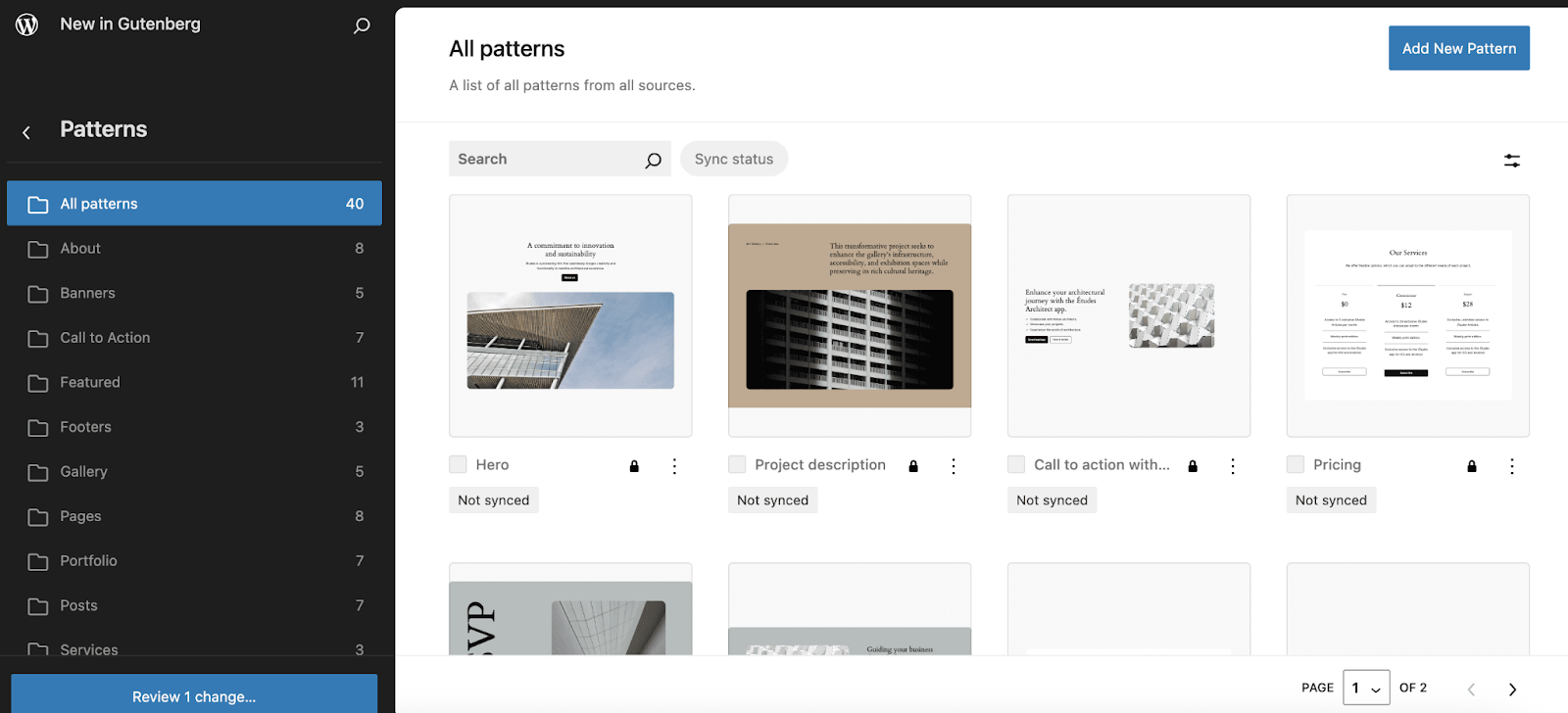
Task: Click the folder icon next to Gallery
Action: click(x=38, y=472)
